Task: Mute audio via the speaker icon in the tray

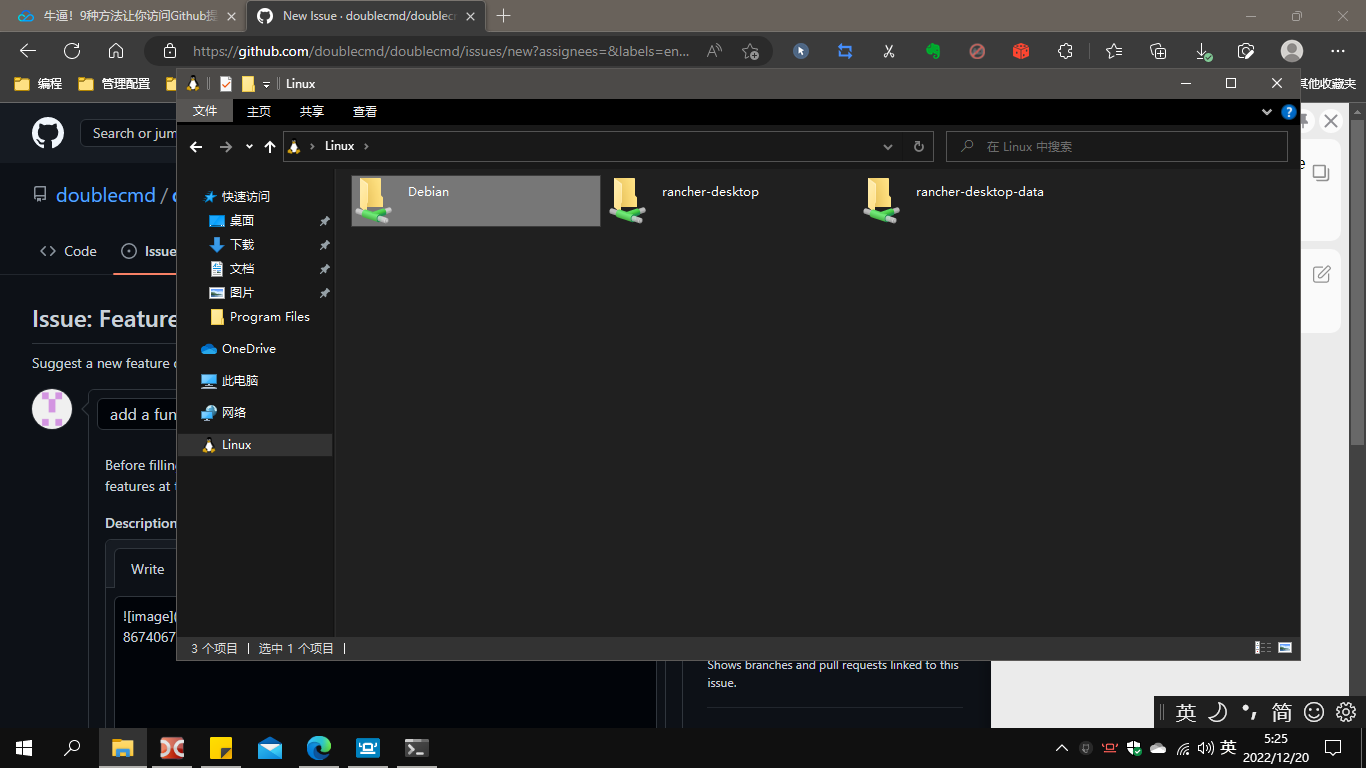Action: (x=1205, y=748)
